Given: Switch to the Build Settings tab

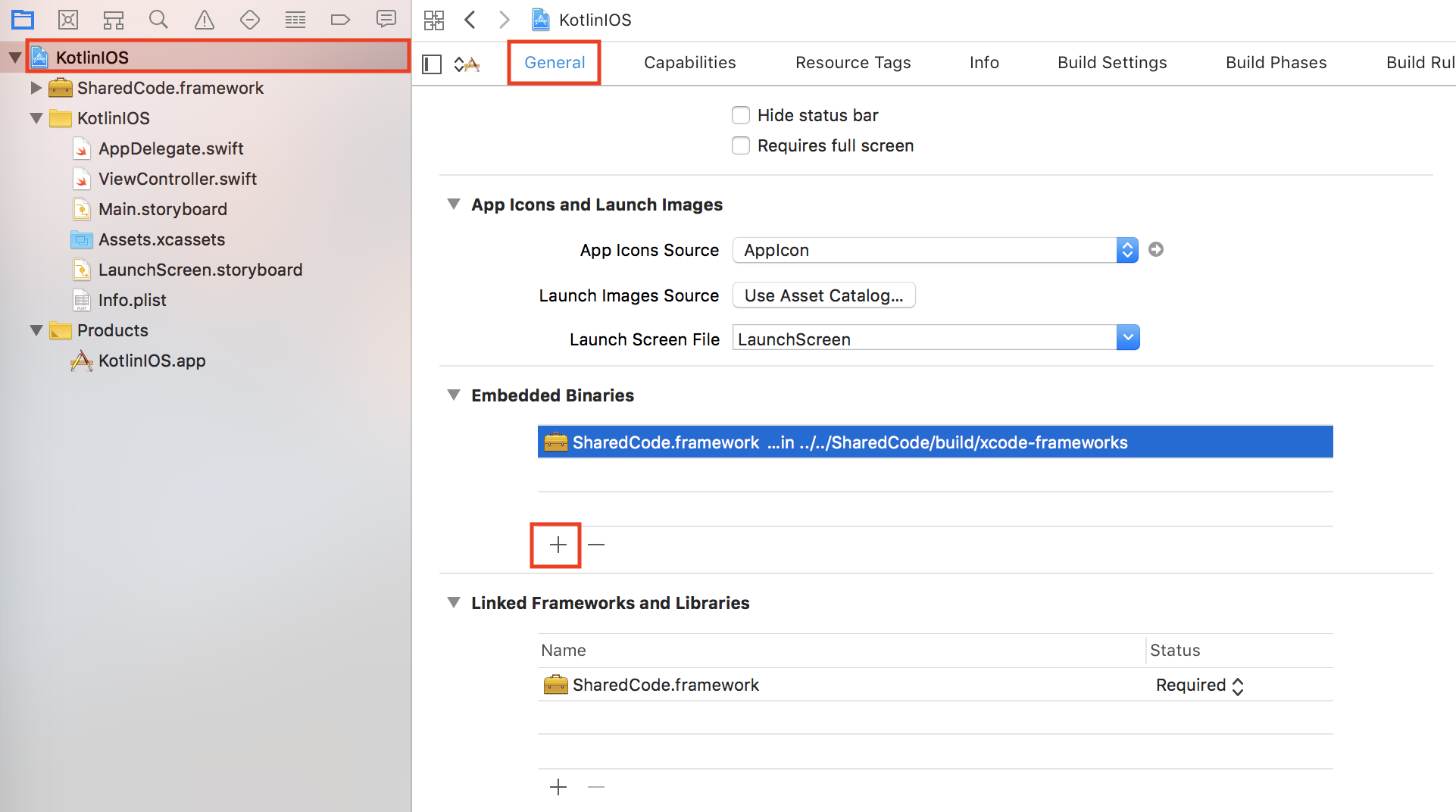Looking at the screenshot, I should point(1112,63).
